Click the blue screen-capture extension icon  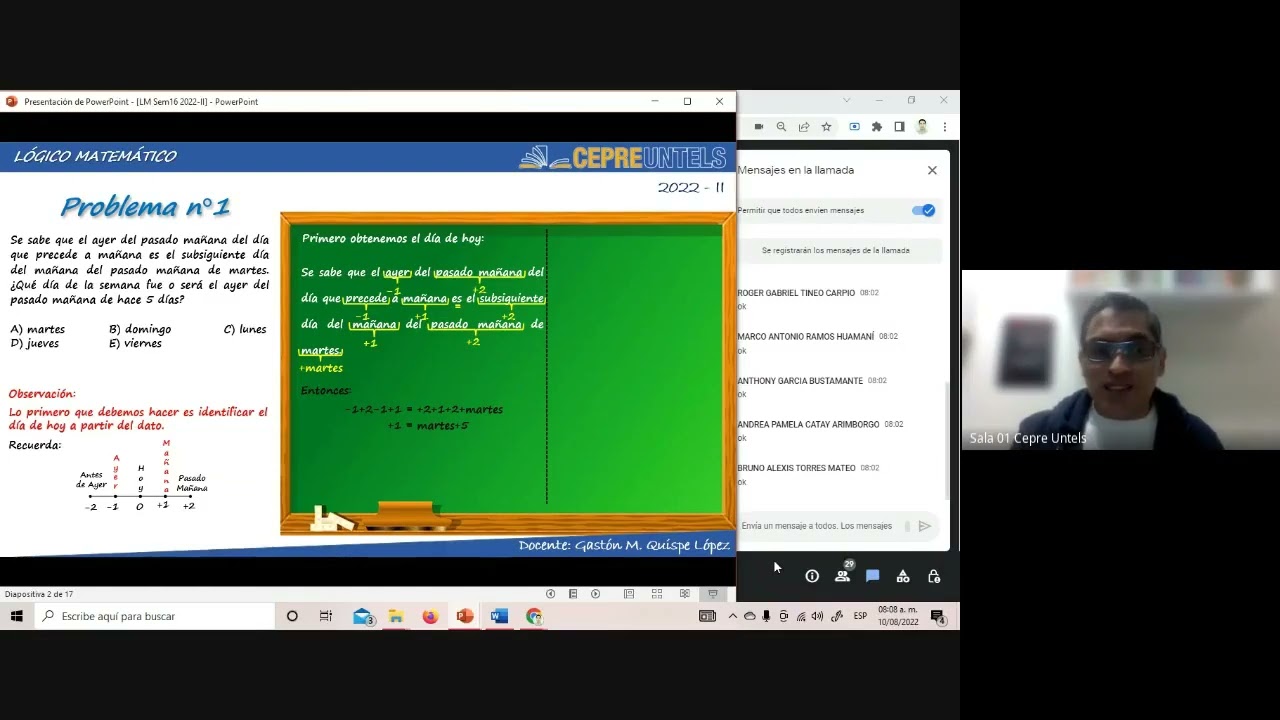854,127
